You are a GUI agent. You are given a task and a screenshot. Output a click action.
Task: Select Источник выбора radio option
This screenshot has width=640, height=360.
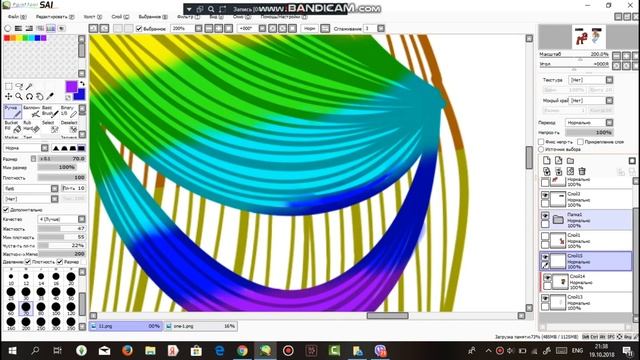[x=541, y=149]
